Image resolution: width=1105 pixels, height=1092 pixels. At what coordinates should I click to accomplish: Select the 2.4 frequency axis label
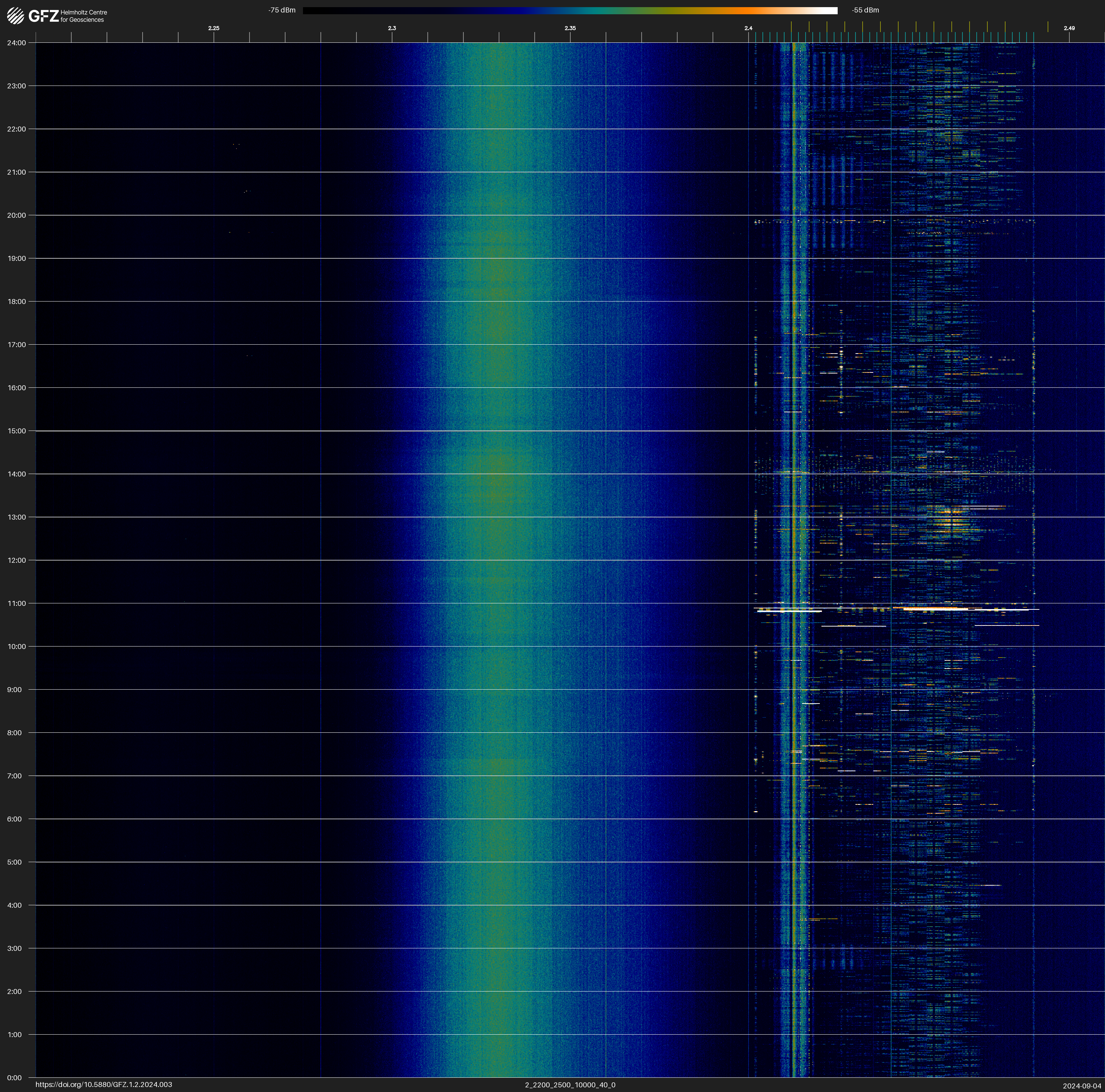click(748, 28)
